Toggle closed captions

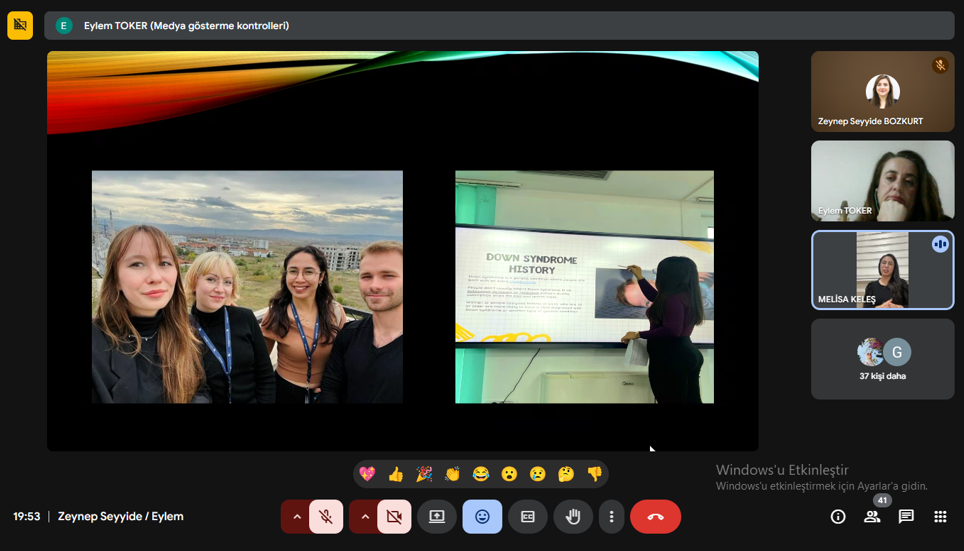click(527, 516)
